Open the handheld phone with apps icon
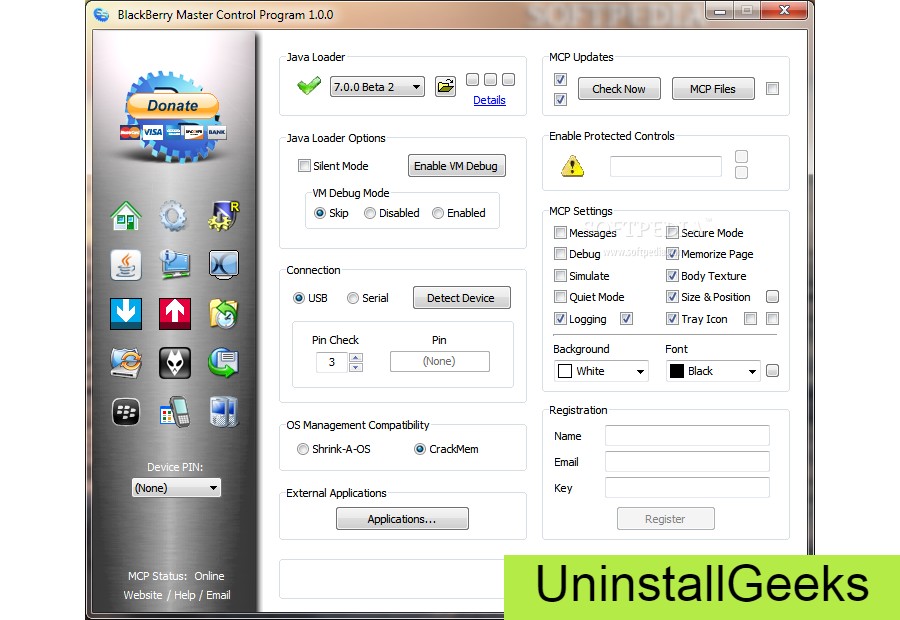The image size is (900, 620). tap(174, 412)
